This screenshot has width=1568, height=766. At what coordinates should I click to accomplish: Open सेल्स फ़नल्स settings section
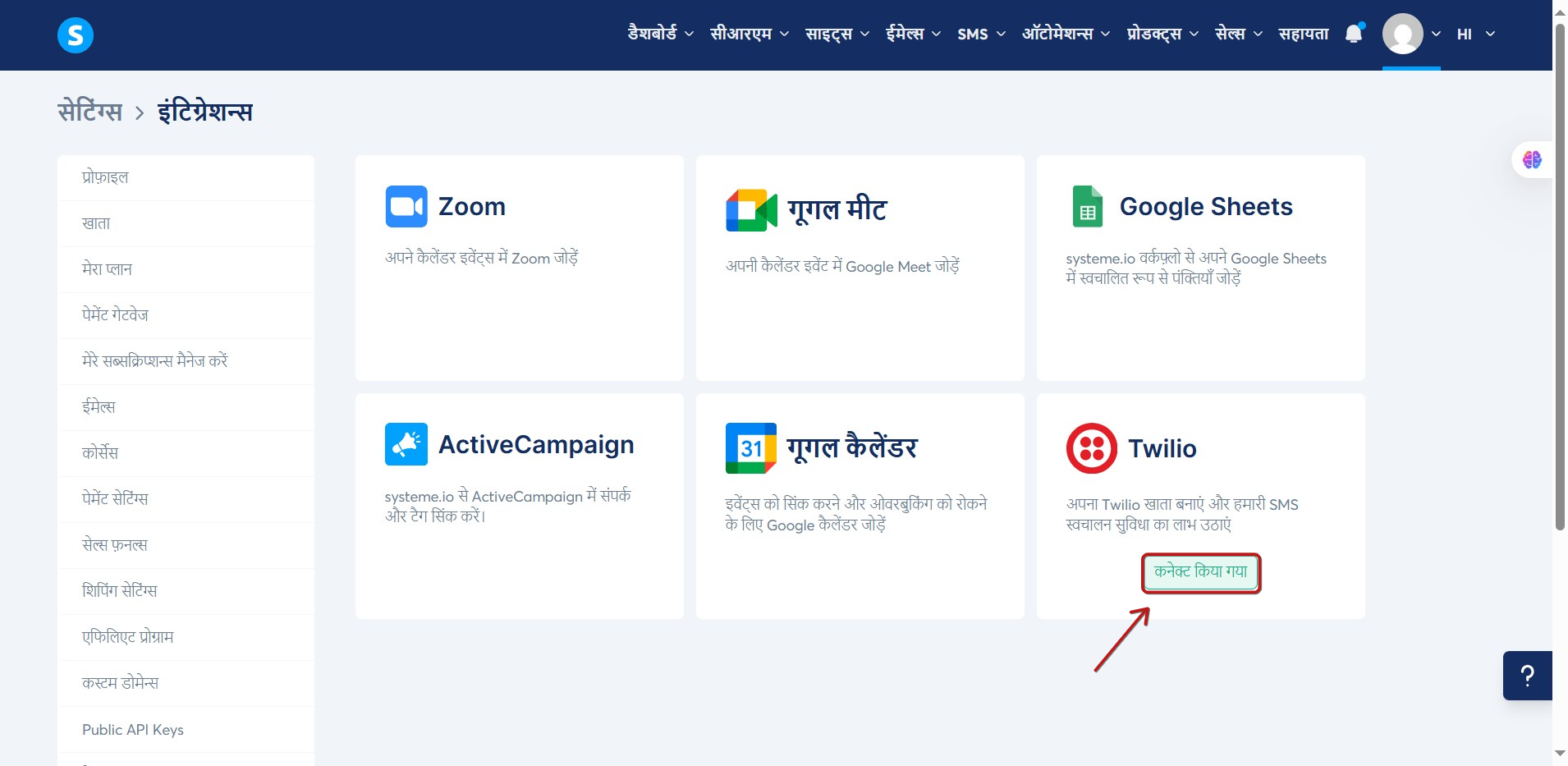(186, 545)
